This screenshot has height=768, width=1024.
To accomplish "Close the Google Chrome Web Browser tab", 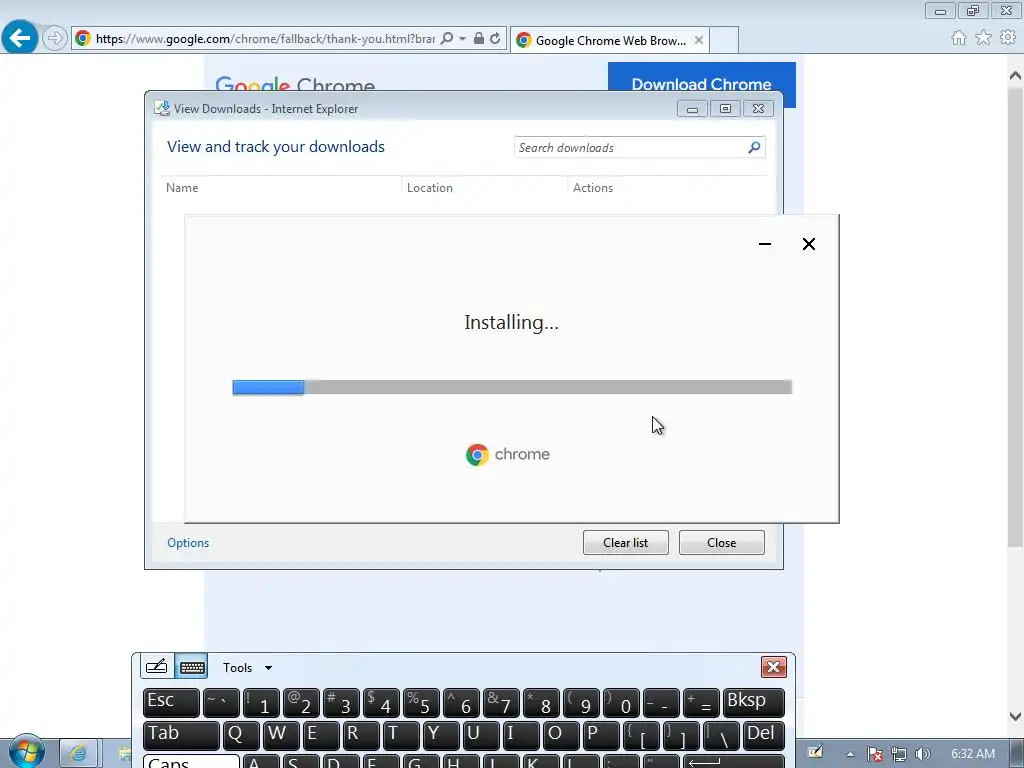I will 699,40.
